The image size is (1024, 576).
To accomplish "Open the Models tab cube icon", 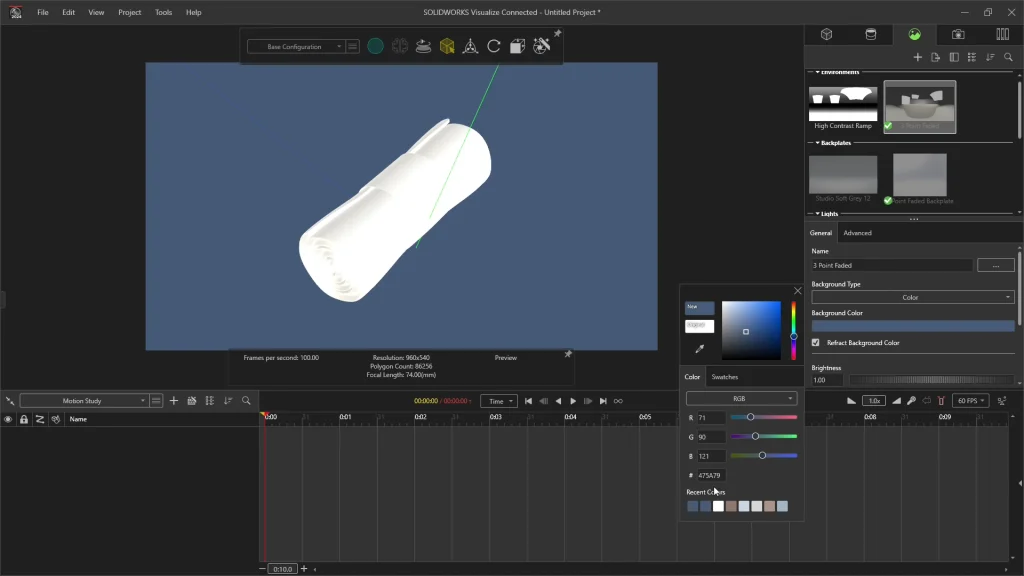I will pyautogui.click(x=827, y=34).
